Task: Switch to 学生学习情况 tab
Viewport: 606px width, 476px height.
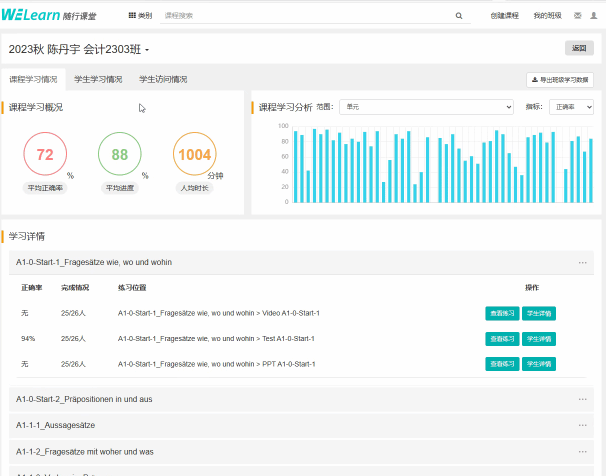Action: [x=98, y=79]
